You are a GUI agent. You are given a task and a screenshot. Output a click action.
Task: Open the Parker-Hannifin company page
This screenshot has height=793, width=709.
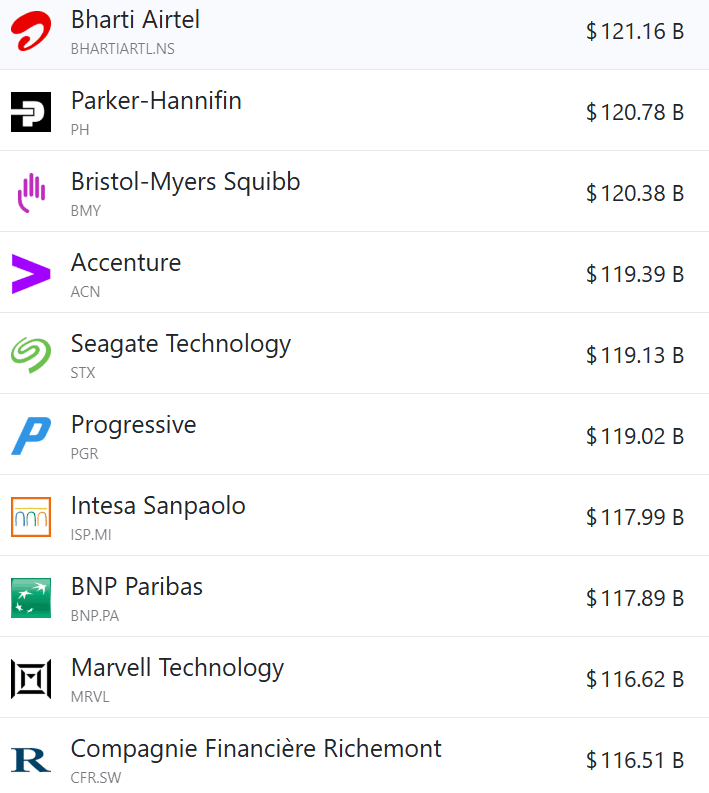tap(156, 100)
